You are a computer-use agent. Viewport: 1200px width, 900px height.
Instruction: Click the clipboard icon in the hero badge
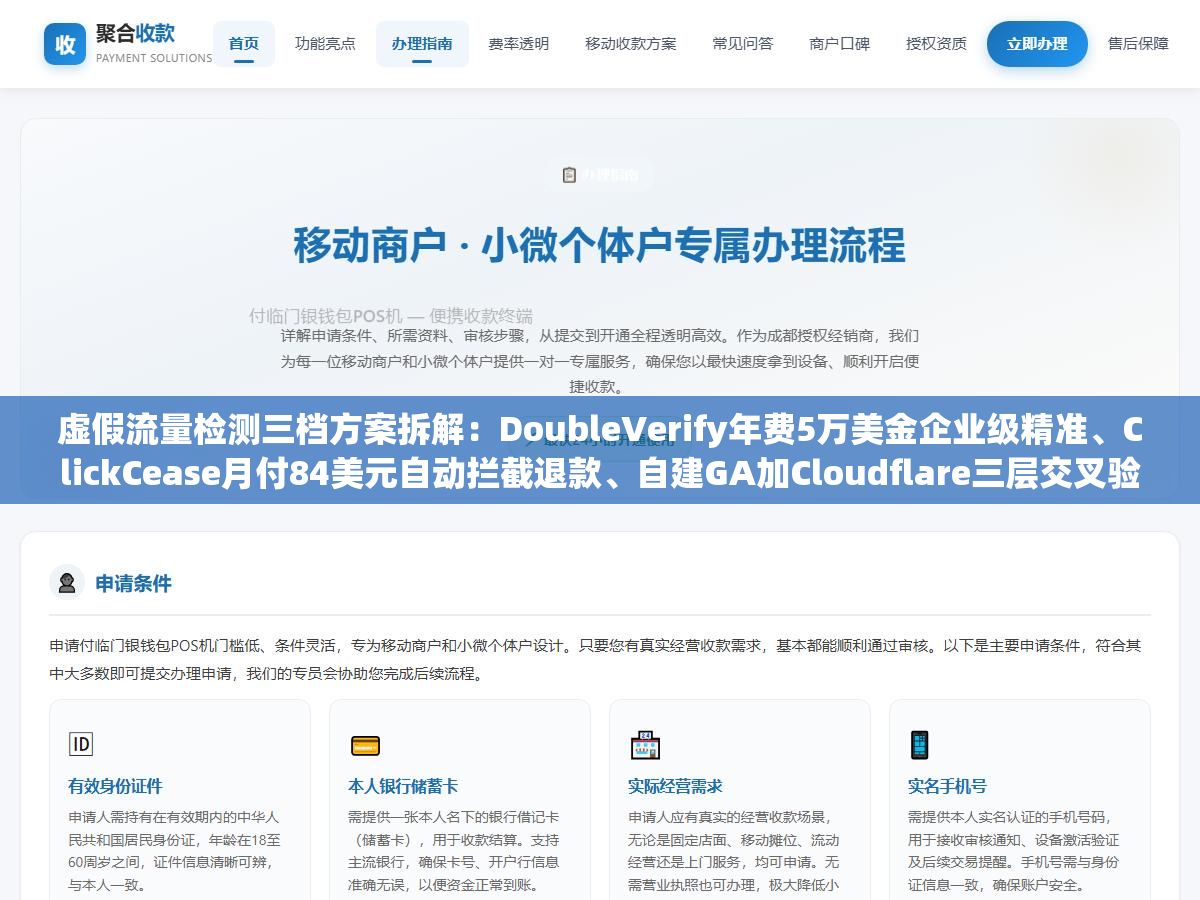569,175
